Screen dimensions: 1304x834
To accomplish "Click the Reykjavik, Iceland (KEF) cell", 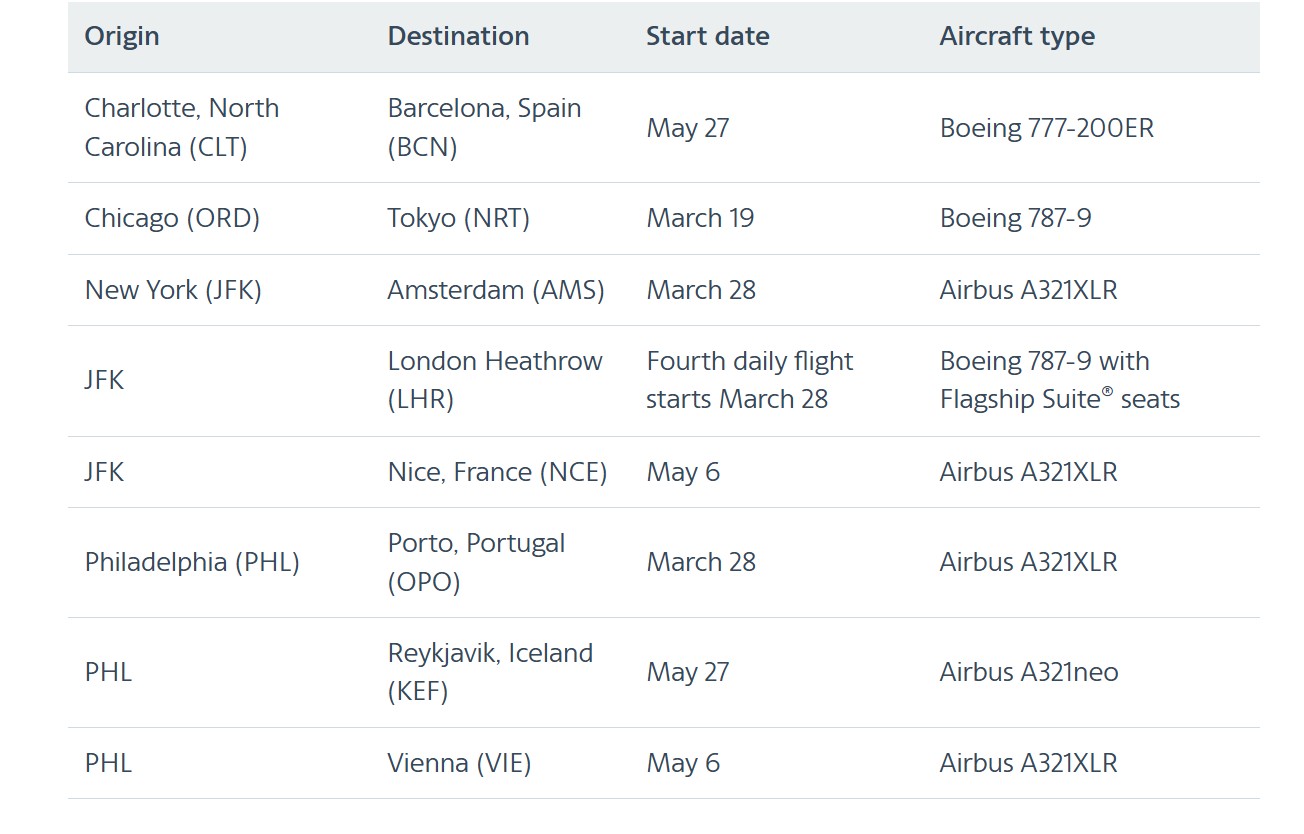I will 491,672.
